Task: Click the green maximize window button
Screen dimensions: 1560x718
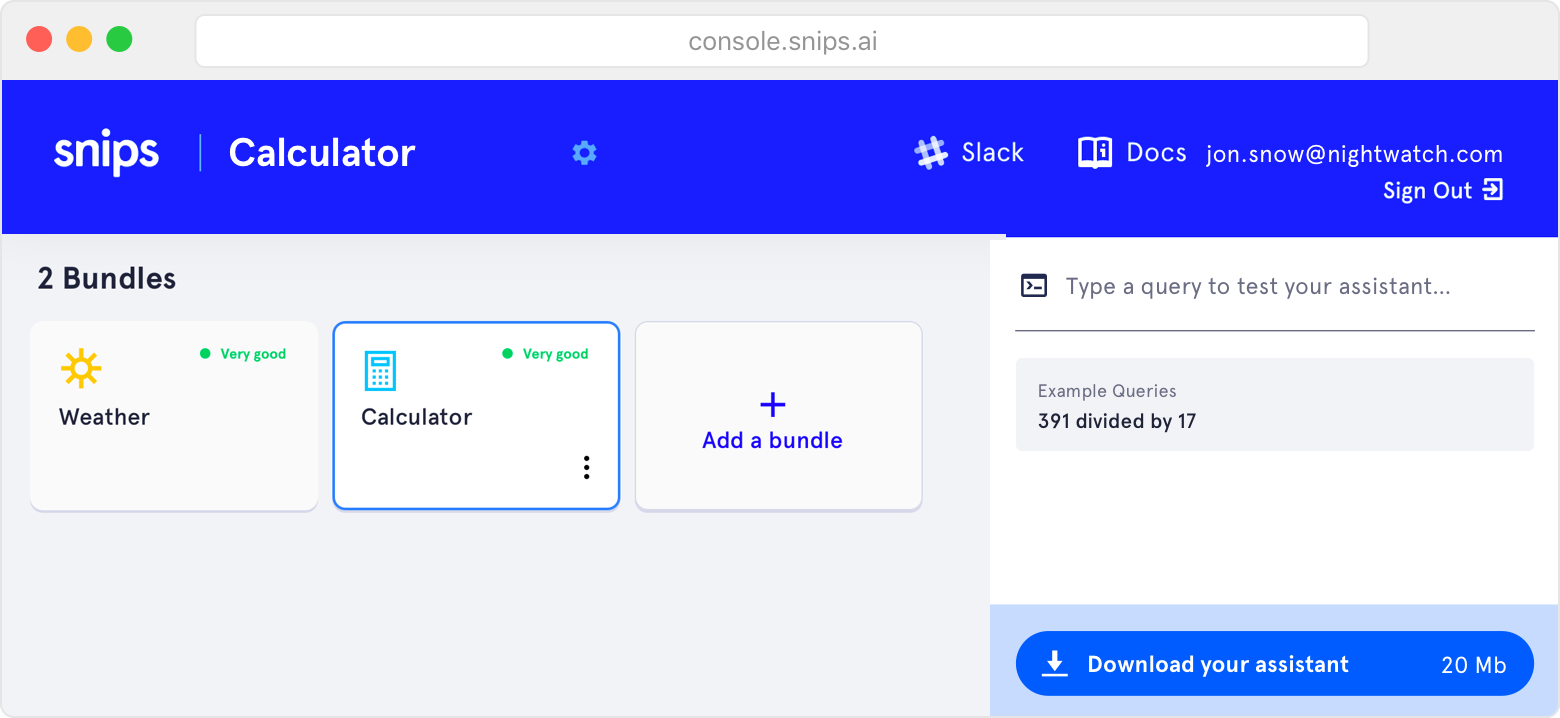Action: coord(120,40)
